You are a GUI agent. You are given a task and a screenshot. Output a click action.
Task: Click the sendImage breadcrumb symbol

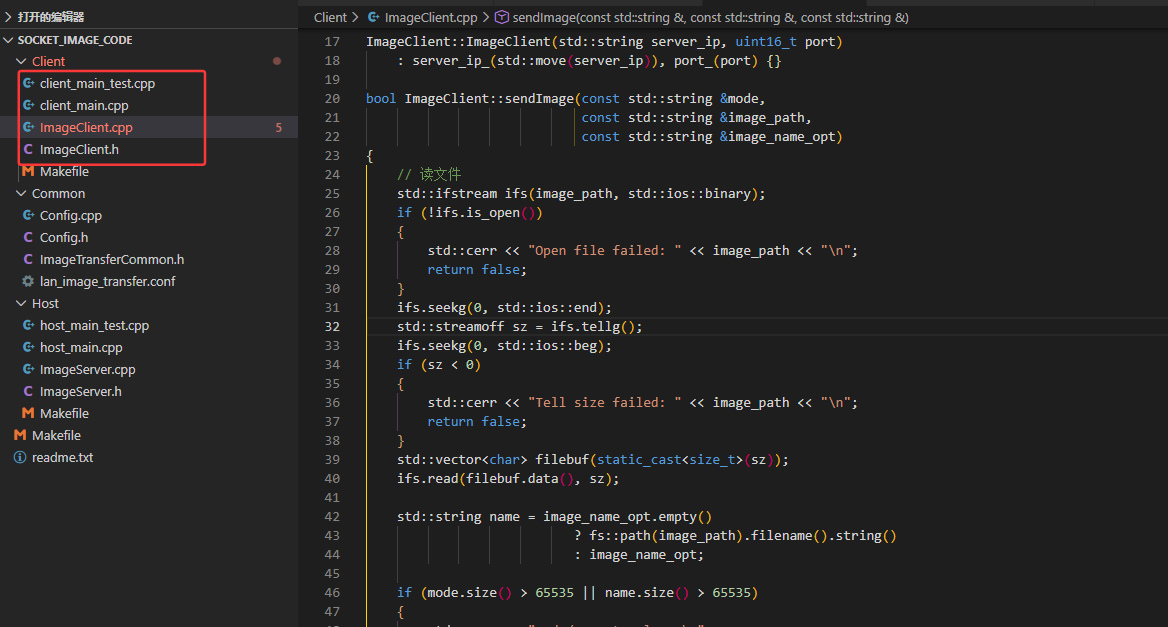[711, 17]
